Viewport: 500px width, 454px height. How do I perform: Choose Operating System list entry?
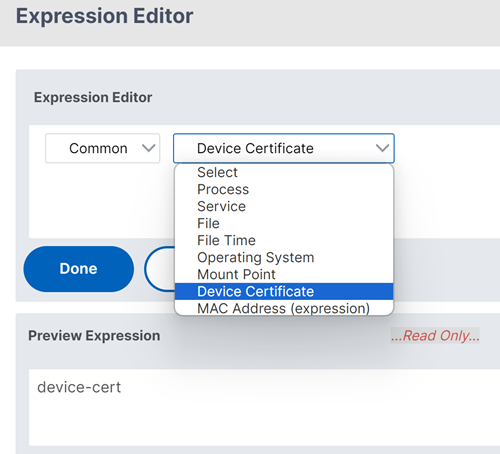pos(284,257)
